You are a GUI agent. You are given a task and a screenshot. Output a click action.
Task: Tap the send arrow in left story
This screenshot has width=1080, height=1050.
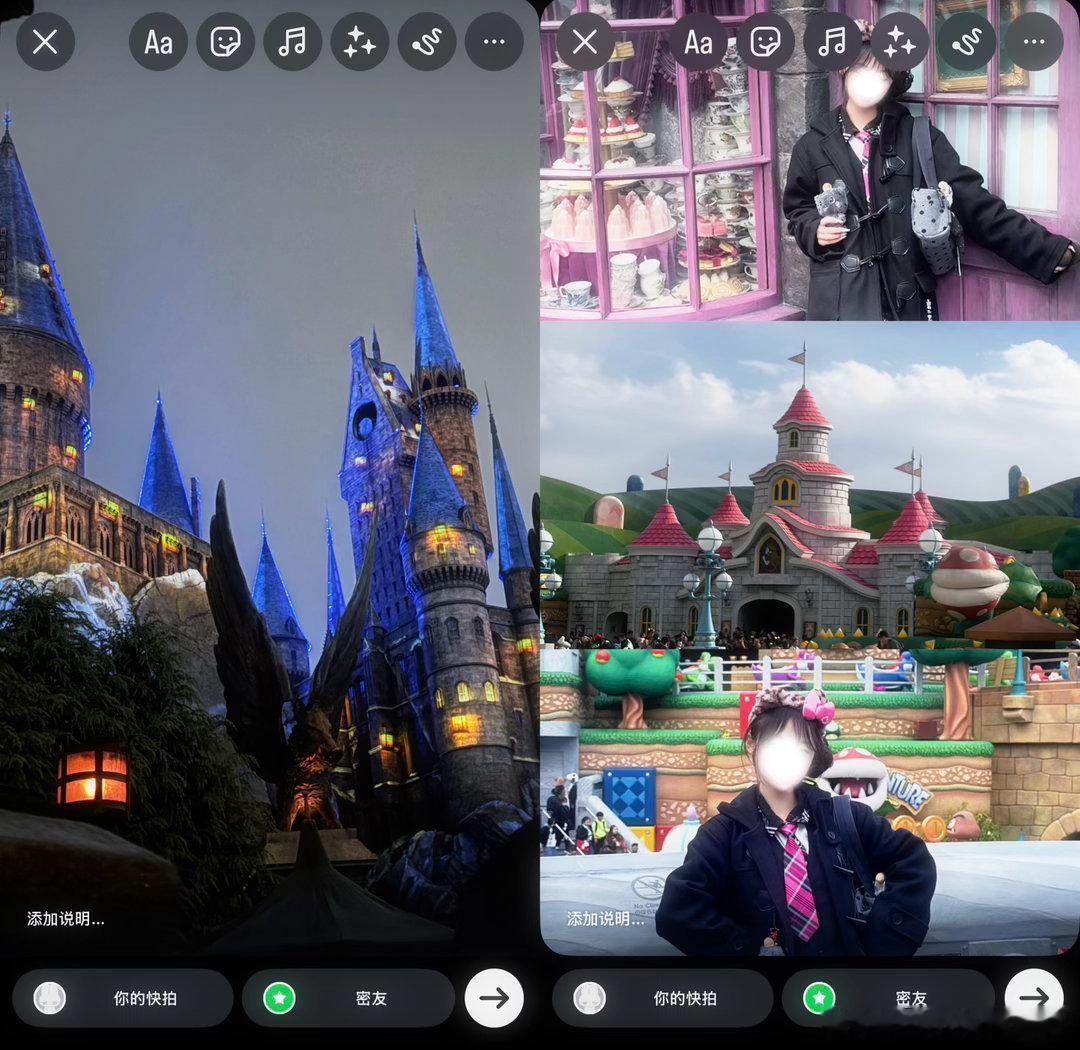point(494,998)
